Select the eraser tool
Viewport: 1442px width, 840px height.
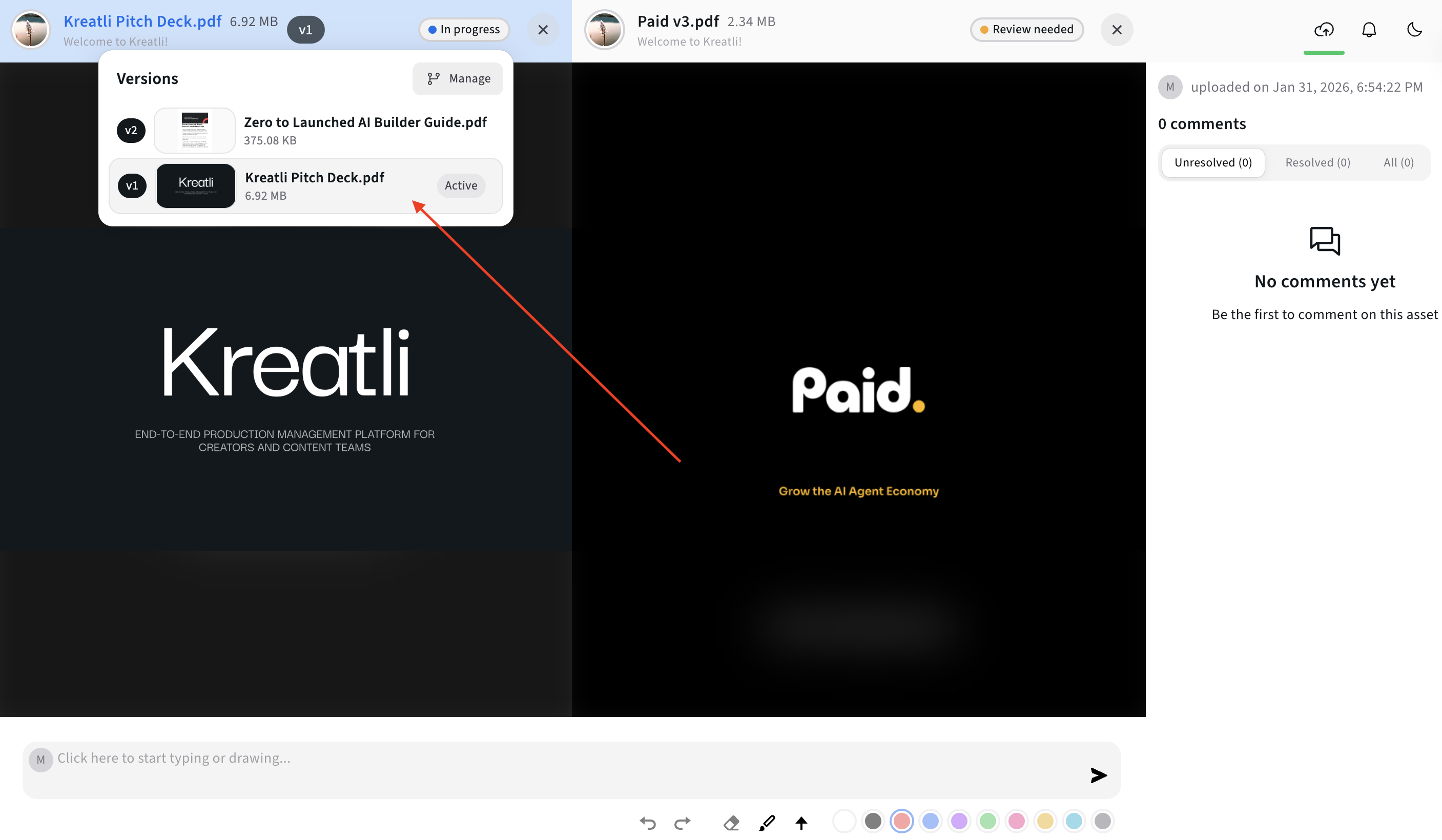click(731, 822)
